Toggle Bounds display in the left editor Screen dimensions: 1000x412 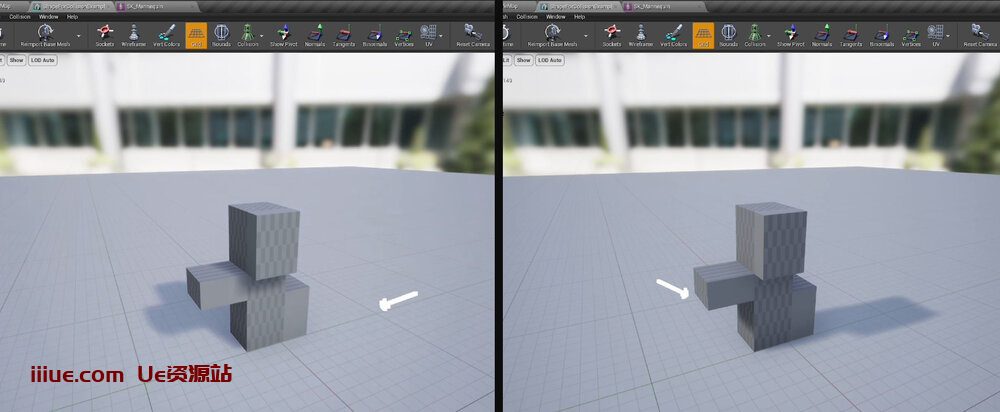(x=221, y=35)
